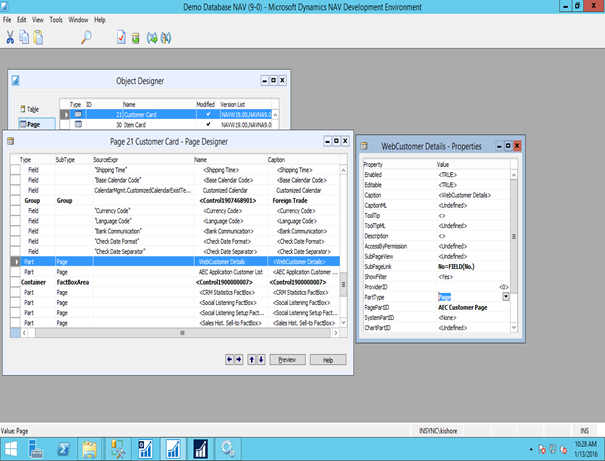Select row marker for Currency Code field
The width and height of the screenshot is (605, 461).
pos(15,211)
